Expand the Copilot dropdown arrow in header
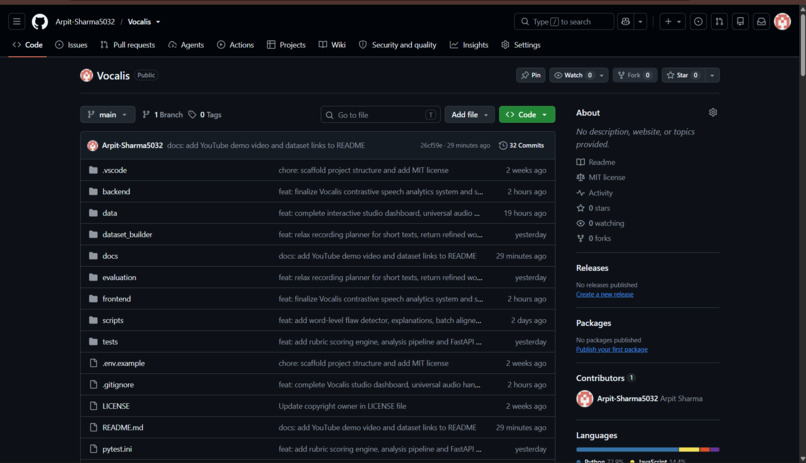The width and height of the screenshot is (806, 463). point(640,22)
